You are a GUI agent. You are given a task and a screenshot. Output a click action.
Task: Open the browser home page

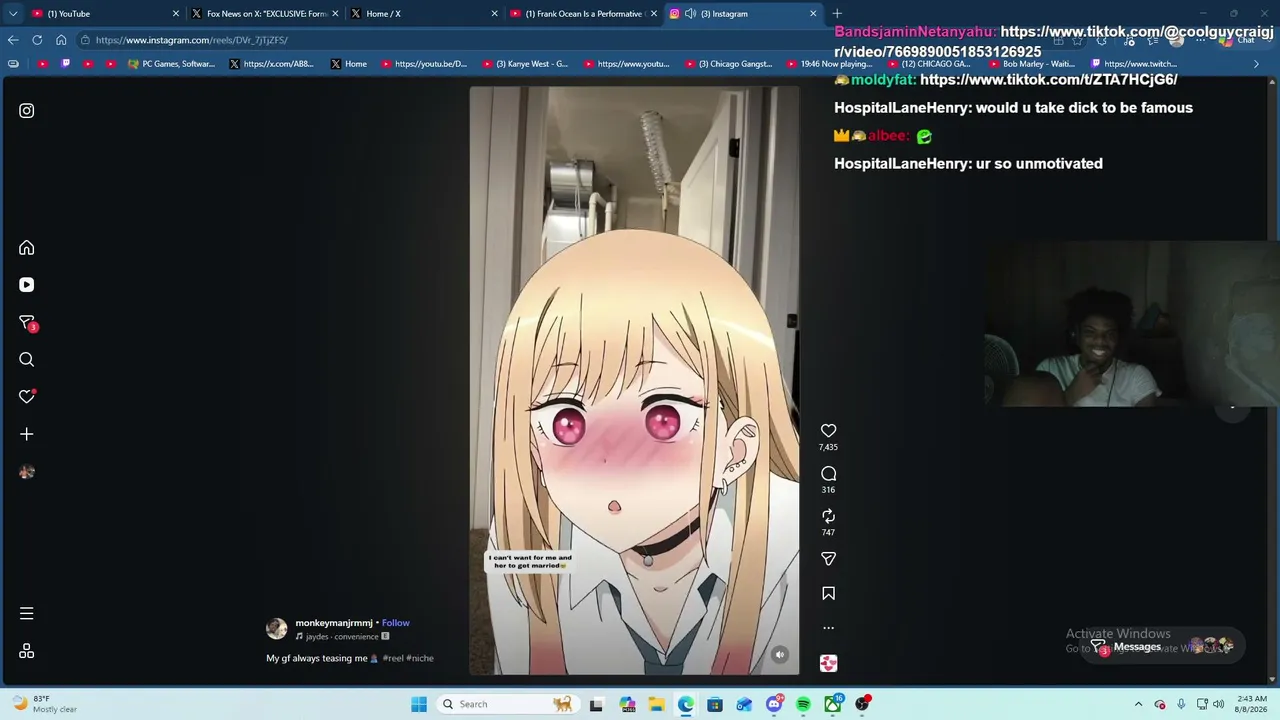click(61, 40)
